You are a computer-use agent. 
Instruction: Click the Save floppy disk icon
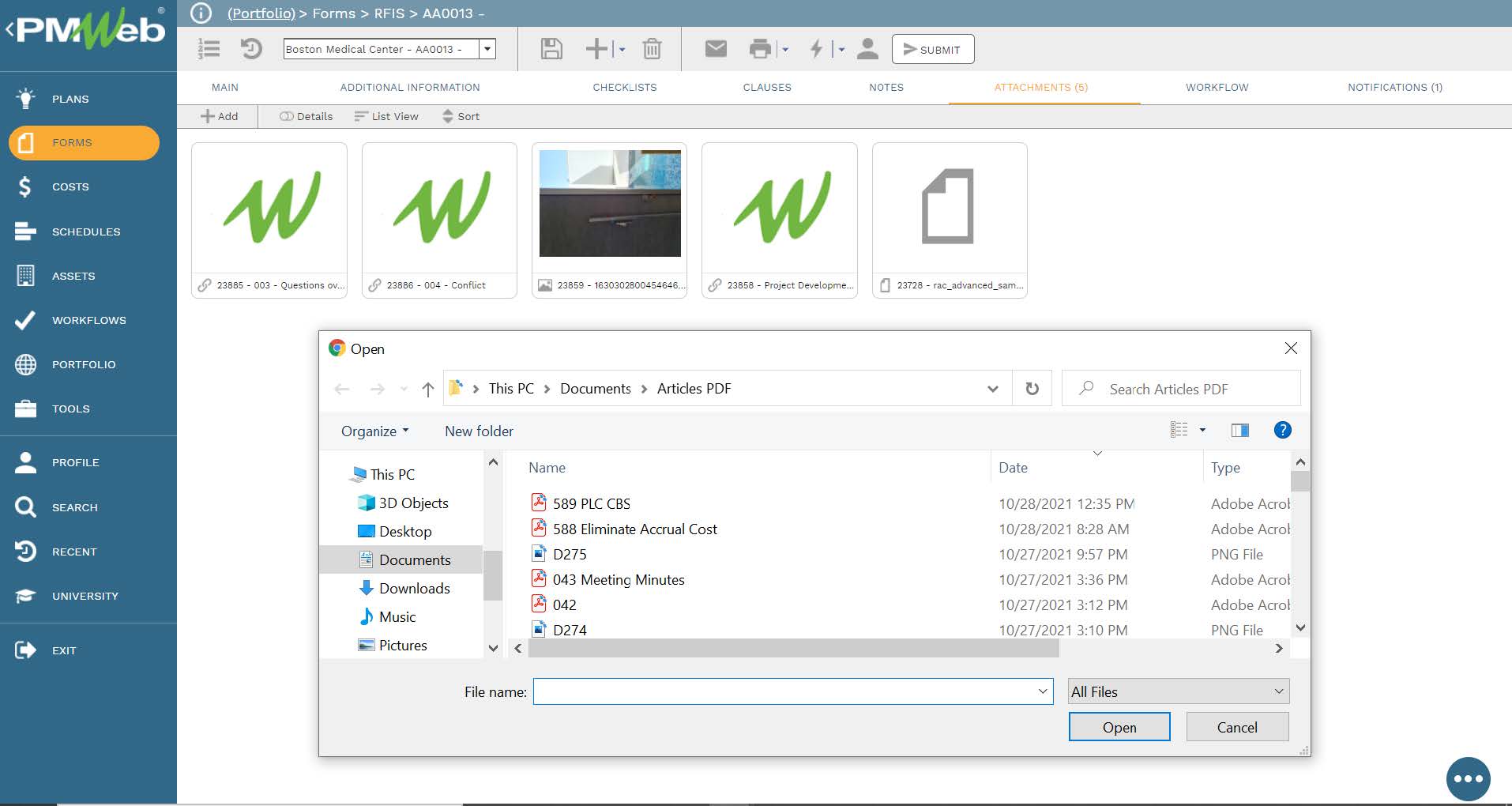(x=551, y=49)
